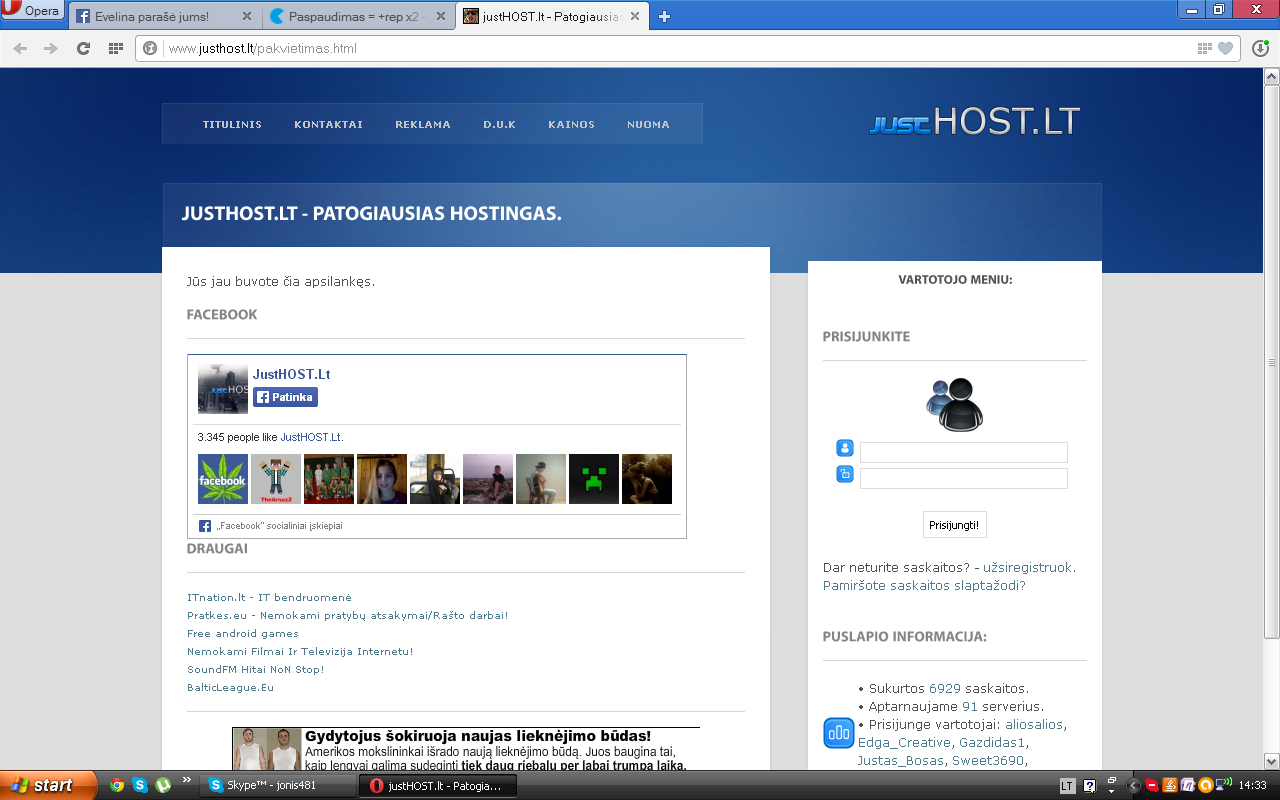The height and width of the screenshot is (800, 1280).
Task: Open 'Nemokami Filmai Ir Televizija Internetu!' link
Action: (300, 651)
